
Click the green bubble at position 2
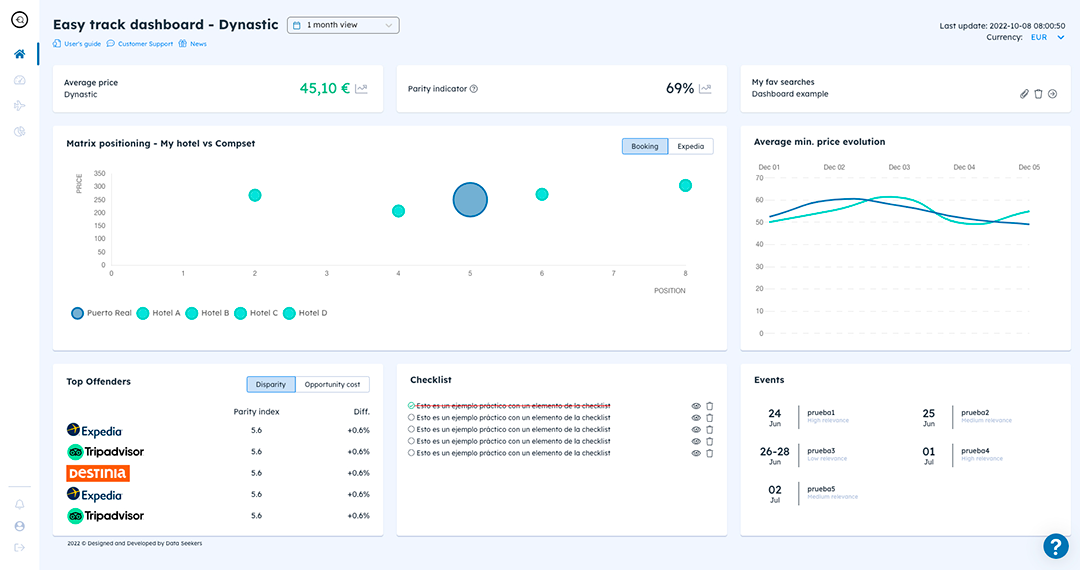pos(255,196)
